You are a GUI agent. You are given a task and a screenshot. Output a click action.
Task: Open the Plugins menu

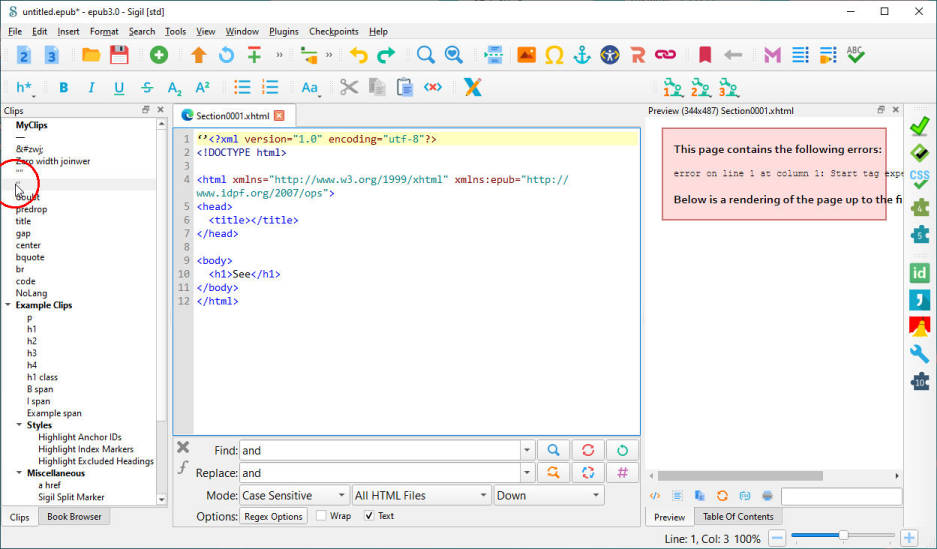(x=283, y=31)
